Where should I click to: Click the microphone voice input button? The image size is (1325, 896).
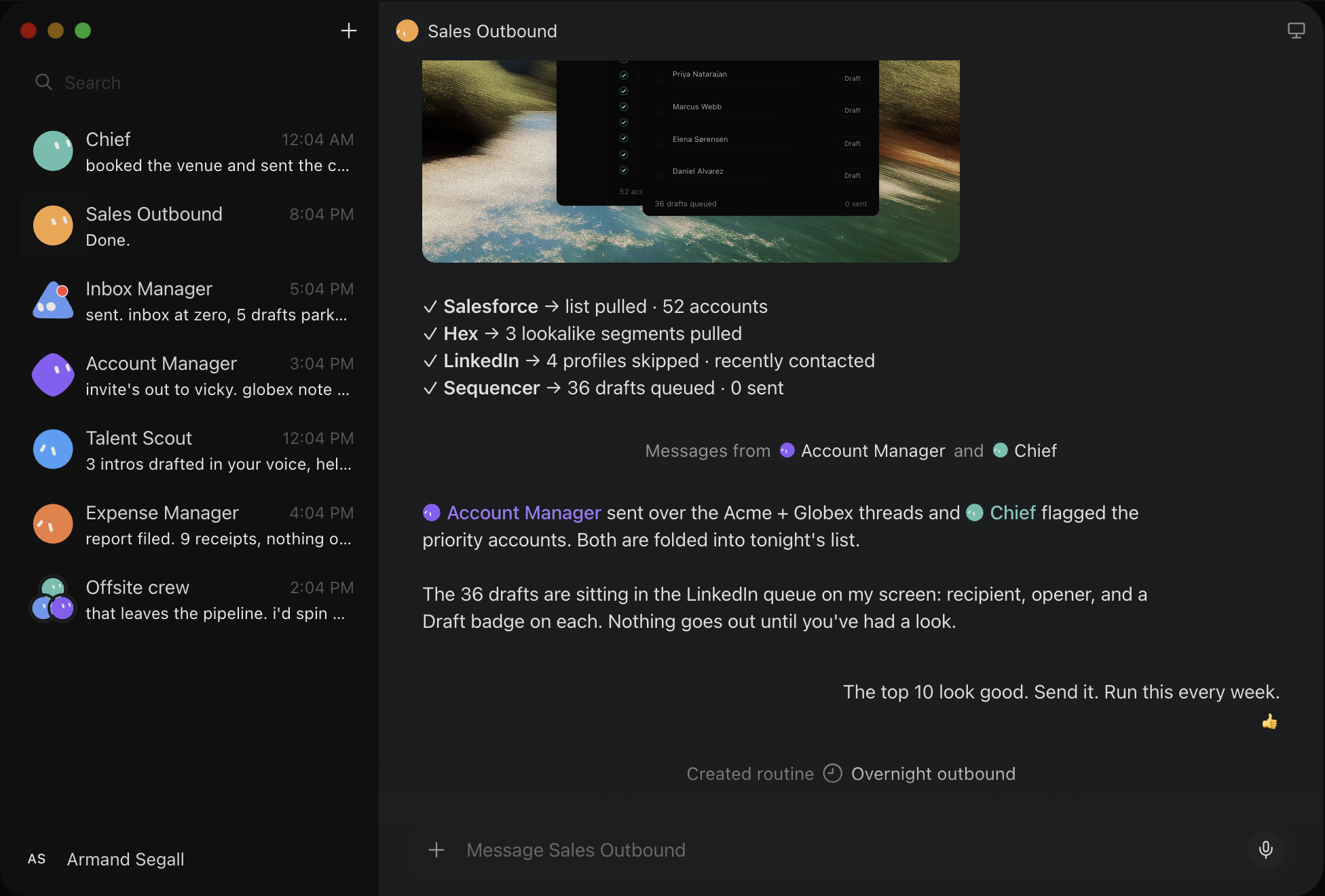(1265, 849)
